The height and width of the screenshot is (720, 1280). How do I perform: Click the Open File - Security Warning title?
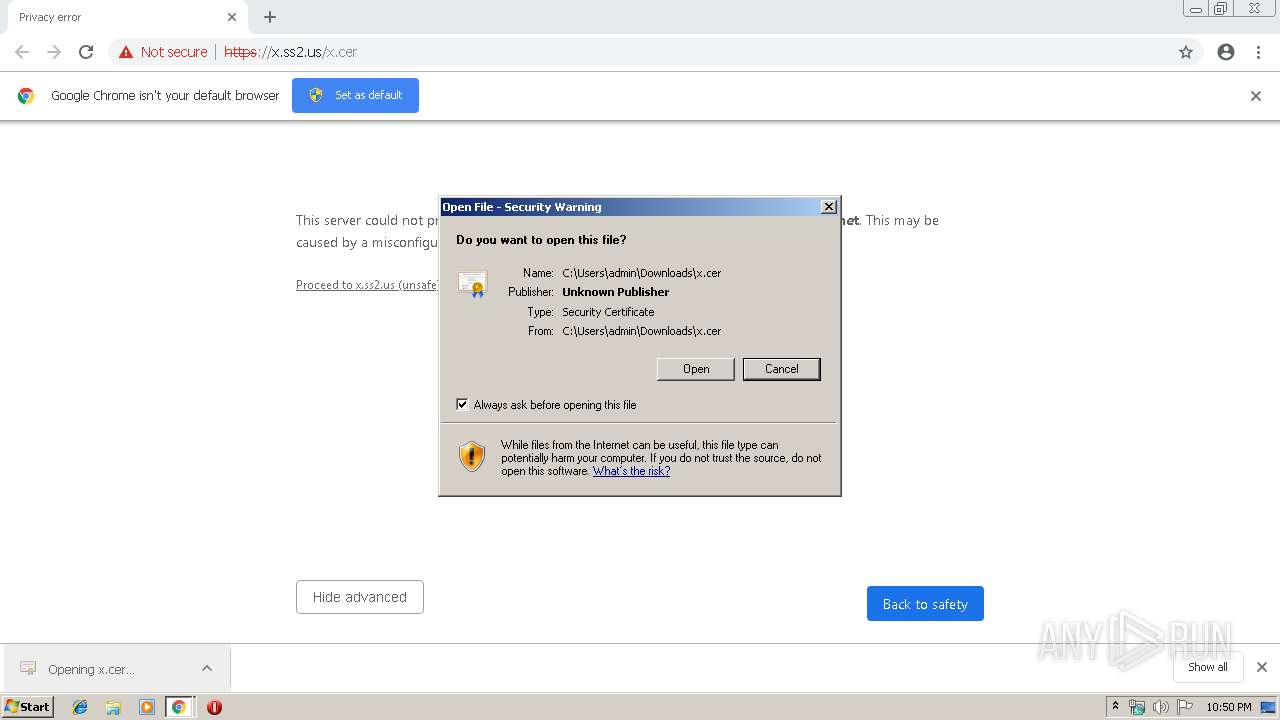click(522, 207)
